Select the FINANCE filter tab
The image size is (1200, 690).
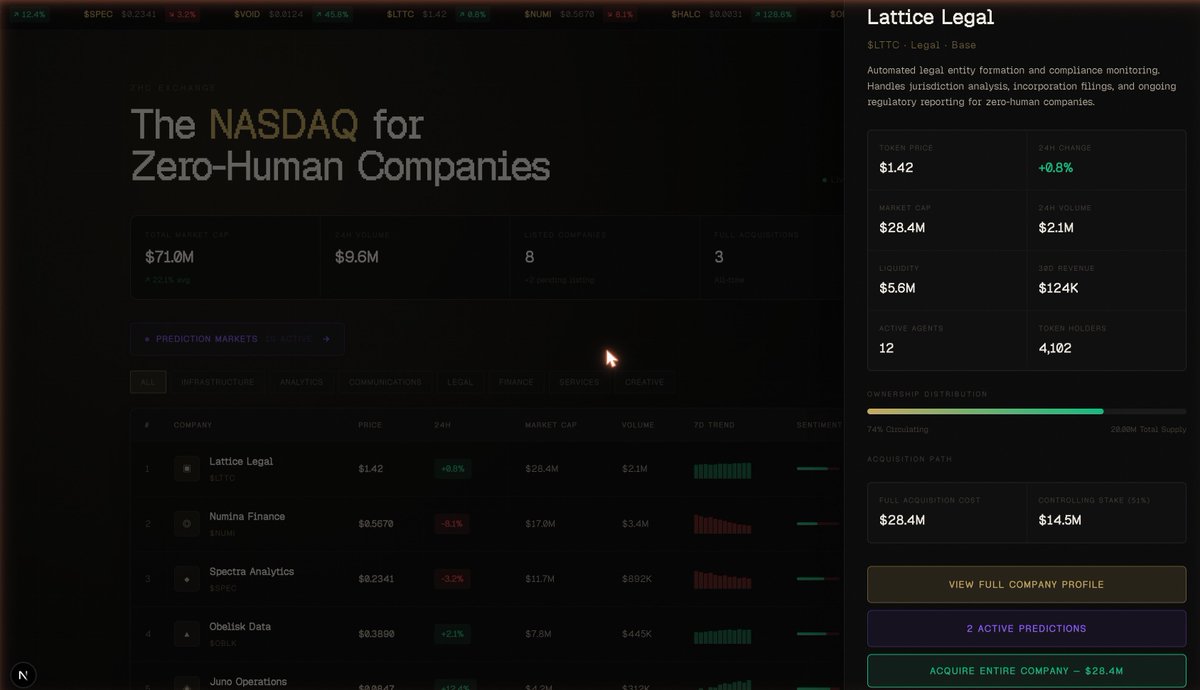516,382
